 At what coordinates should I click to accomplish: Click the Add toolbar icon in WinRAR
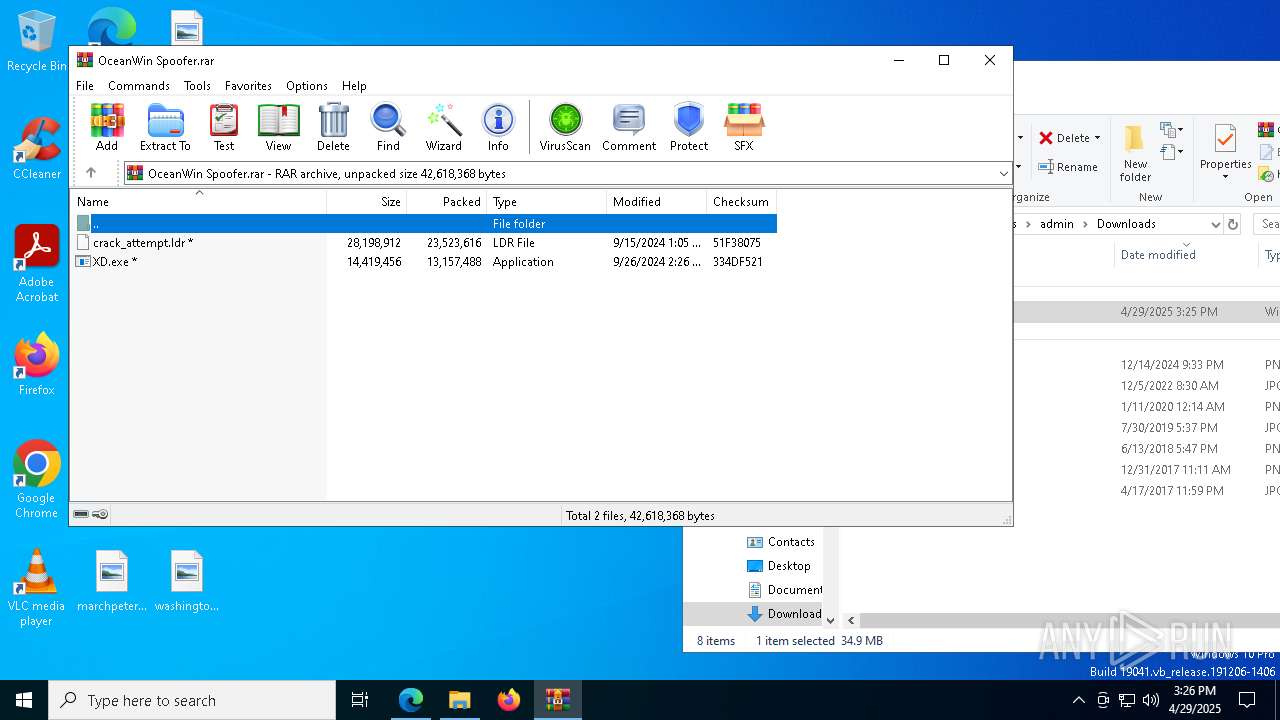point(107,127)
